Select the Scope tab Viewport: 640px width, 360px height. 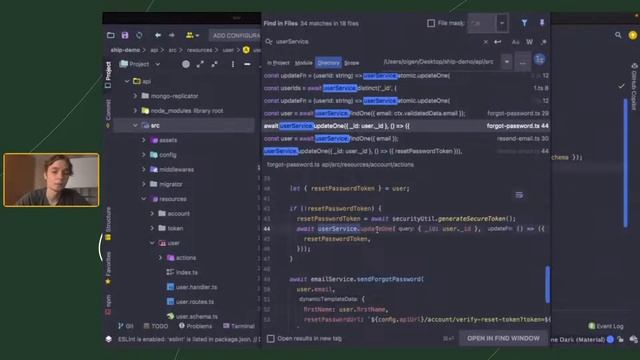(x=351, y=63)
